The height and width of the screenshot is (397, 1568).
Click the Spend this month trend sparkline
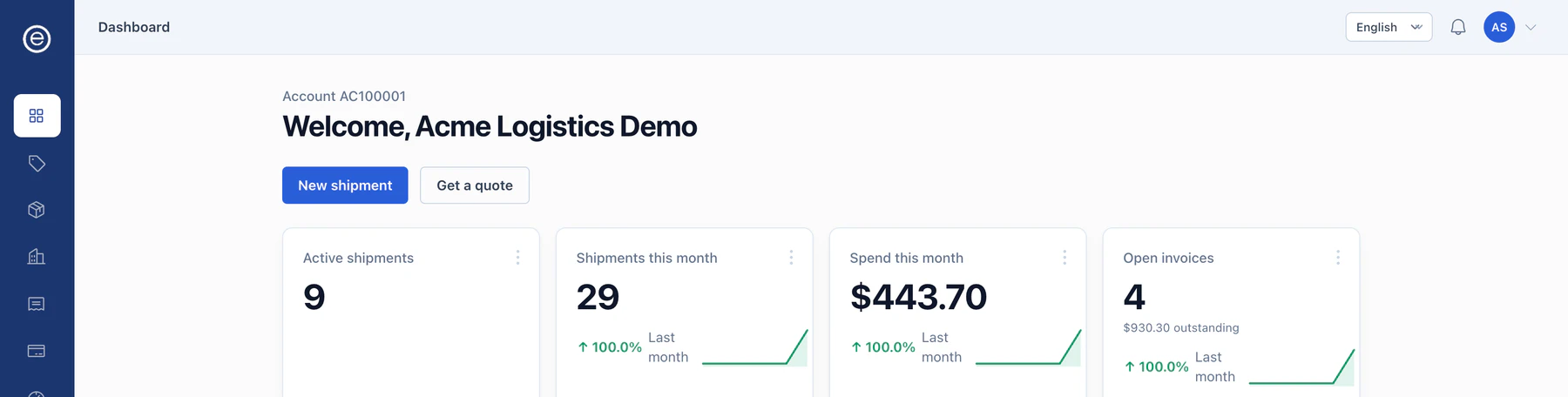click(x=1029, y=347)
